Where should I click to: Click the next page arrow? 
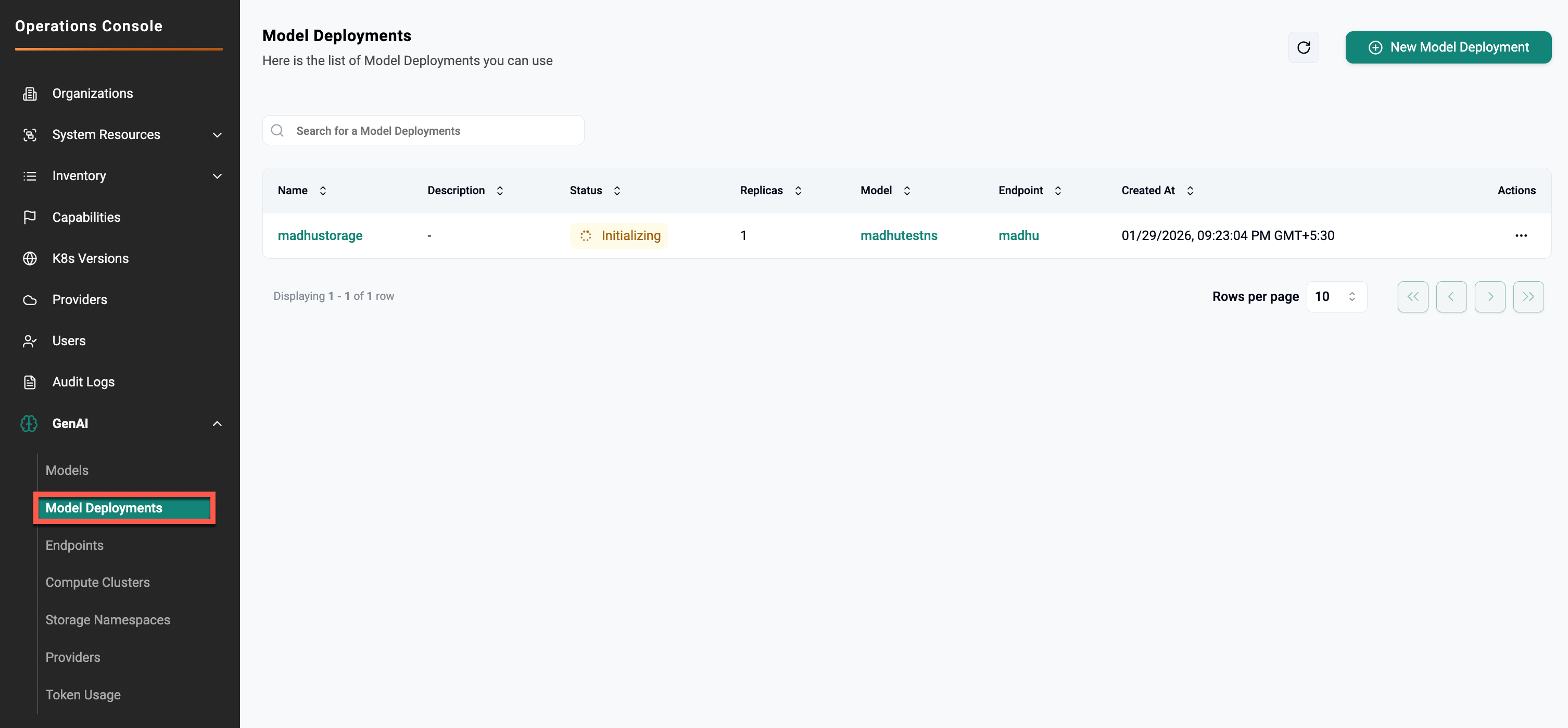tap(1489, 296)
